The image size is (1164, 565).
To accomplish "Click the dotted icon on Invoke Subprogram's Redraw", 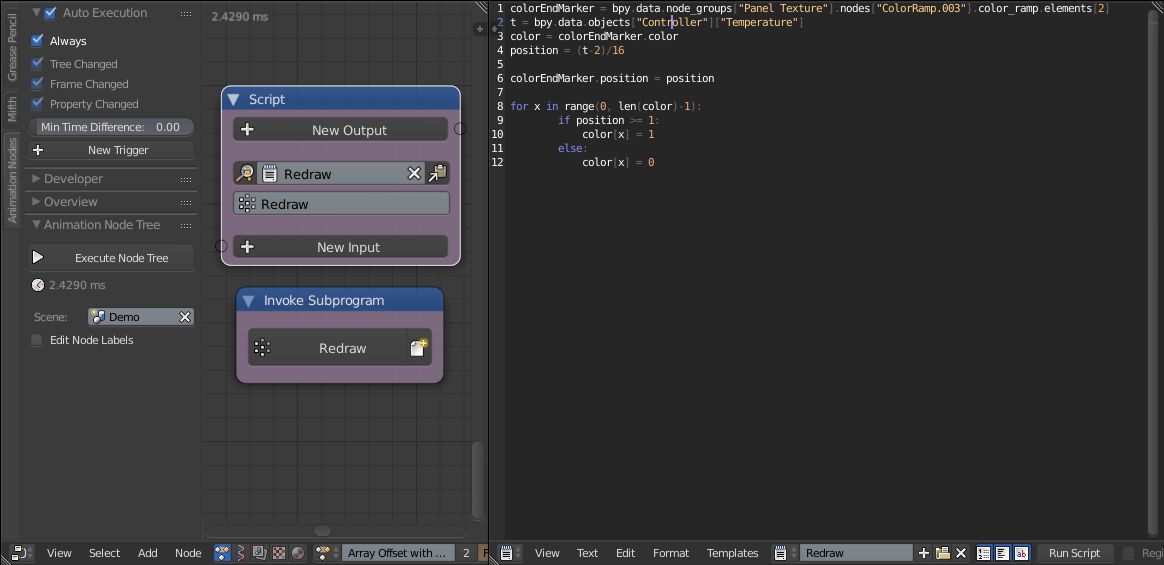I will click(262, 347).
